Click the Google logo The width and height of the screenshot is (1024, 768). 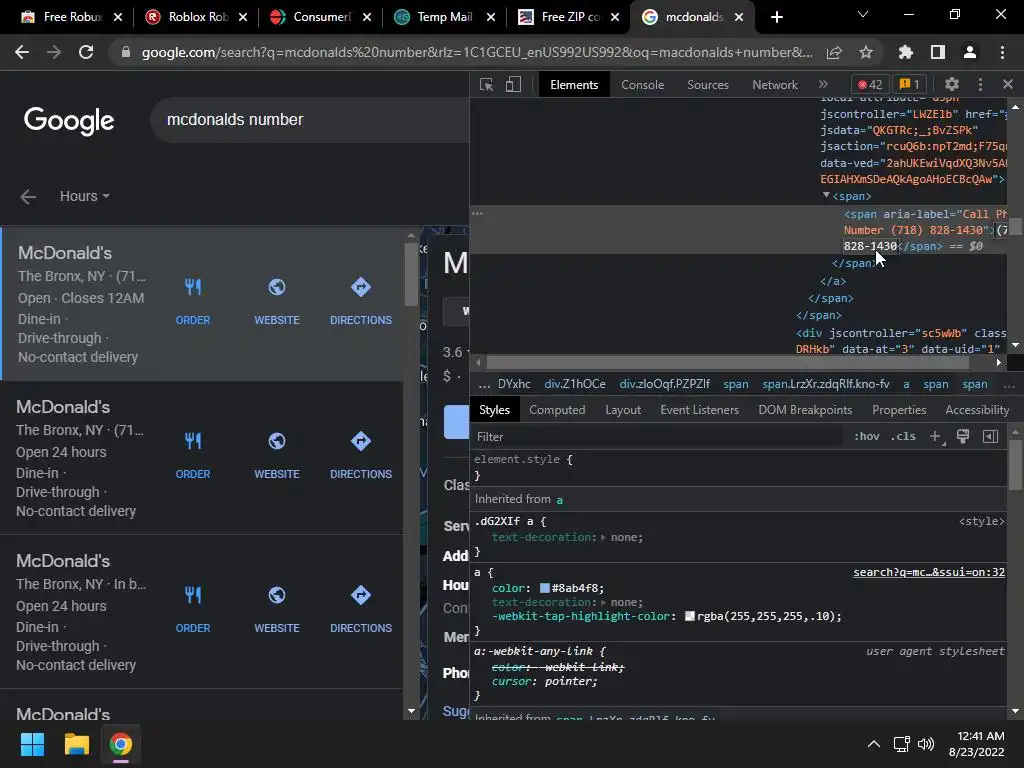(x=69, y=120)
